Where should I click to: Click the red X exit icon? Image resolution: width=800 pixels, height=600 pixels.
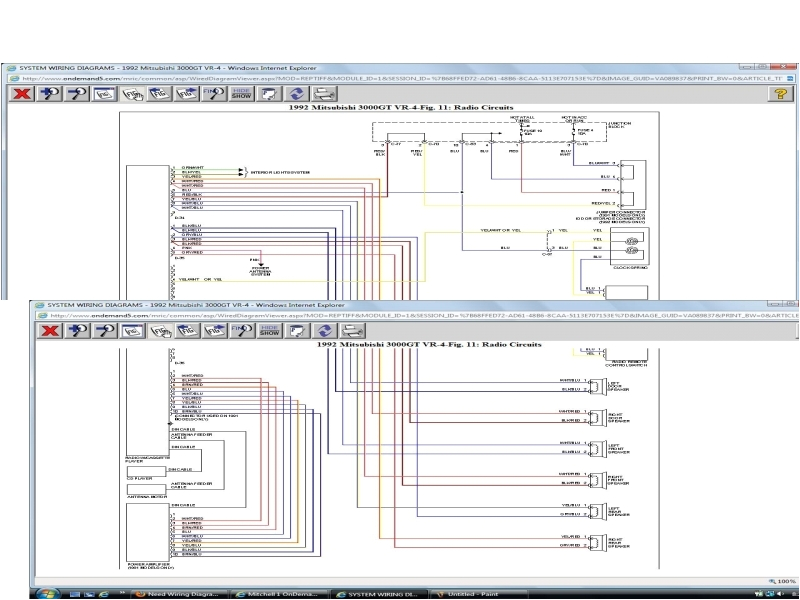[x=22, y=92]
